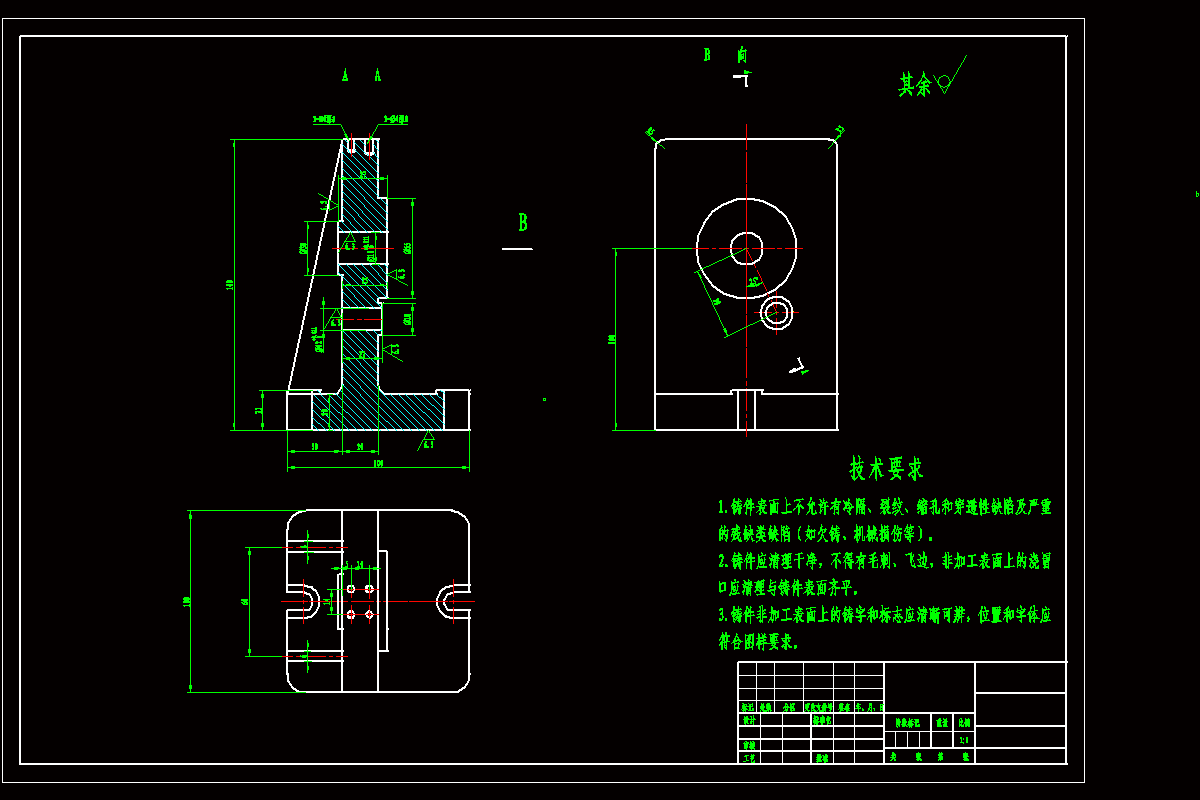Click the line '符合图样要求'

759,642
